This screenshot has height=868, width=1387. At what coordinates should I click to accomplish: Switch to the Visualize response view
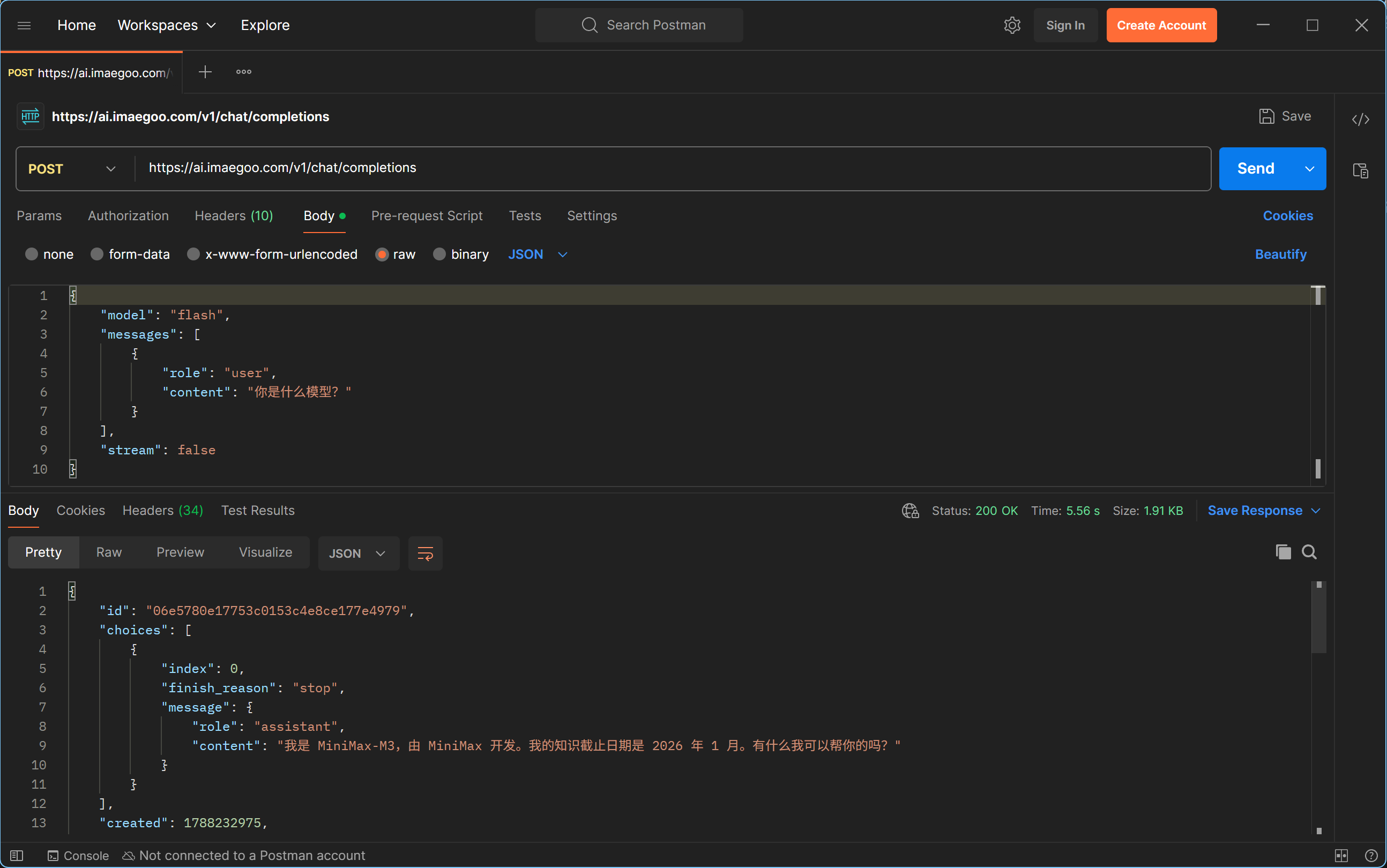coord(266,552)
